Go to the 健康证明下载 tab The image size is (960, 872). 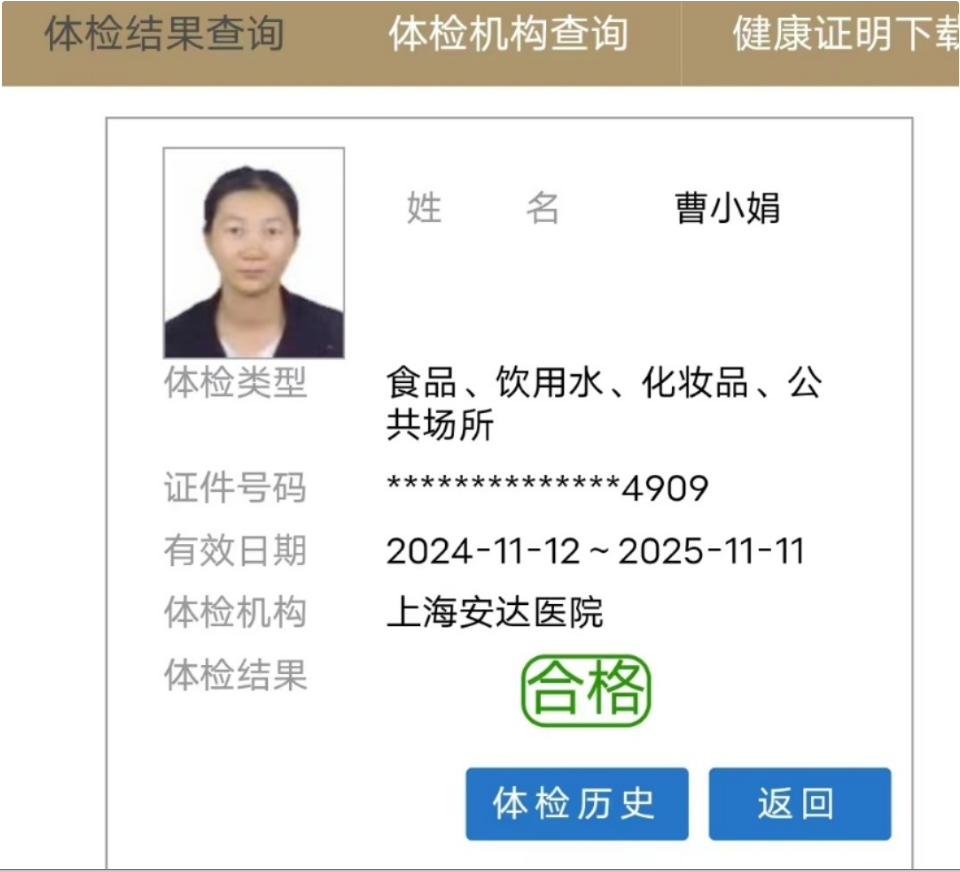846,34
